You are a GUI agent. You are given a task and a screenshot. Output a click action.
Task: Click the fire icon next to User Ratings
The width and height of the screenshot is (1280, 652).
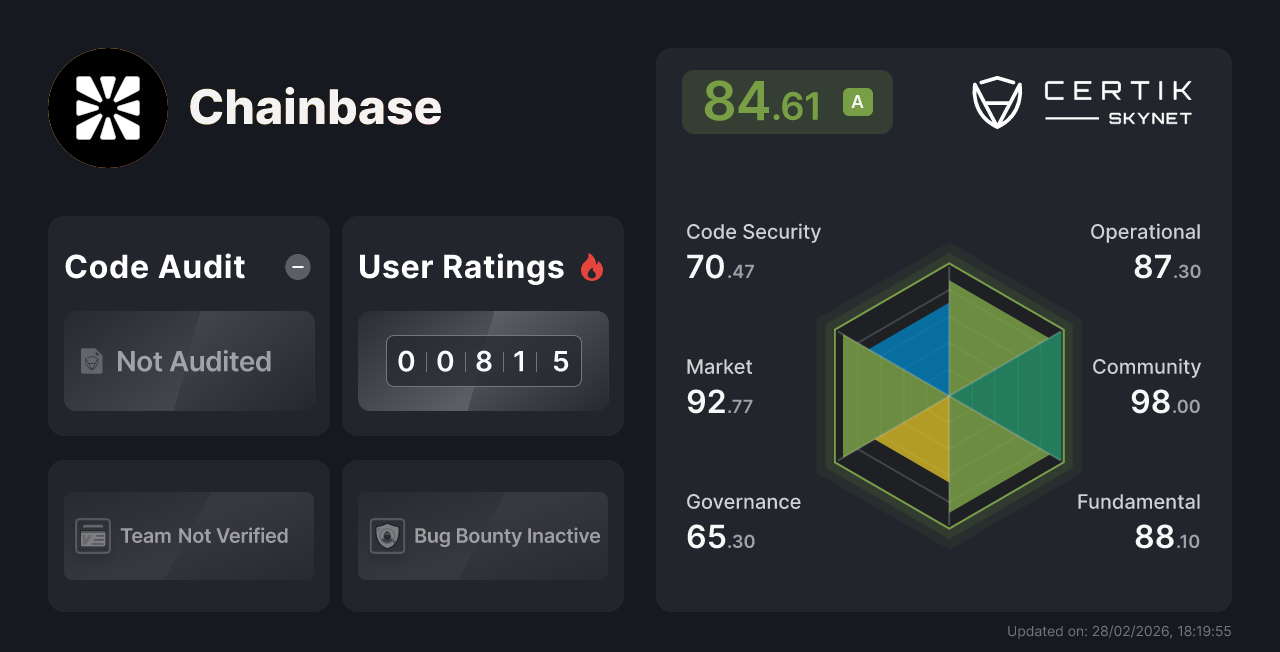(592, 267)
